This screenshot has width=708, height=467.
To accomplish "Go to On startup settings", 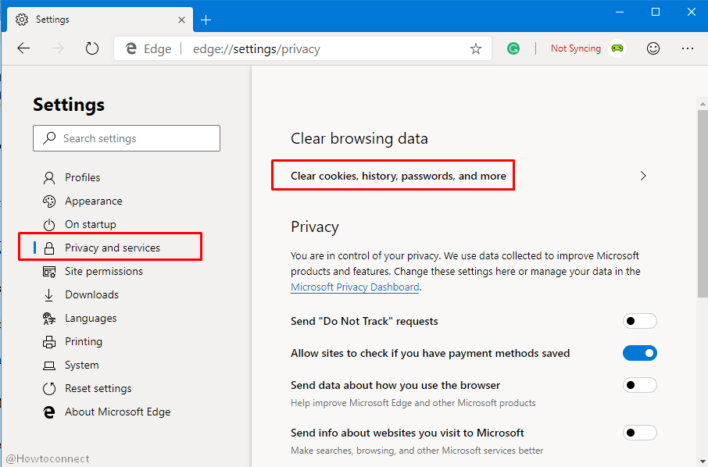I will 90,224.
